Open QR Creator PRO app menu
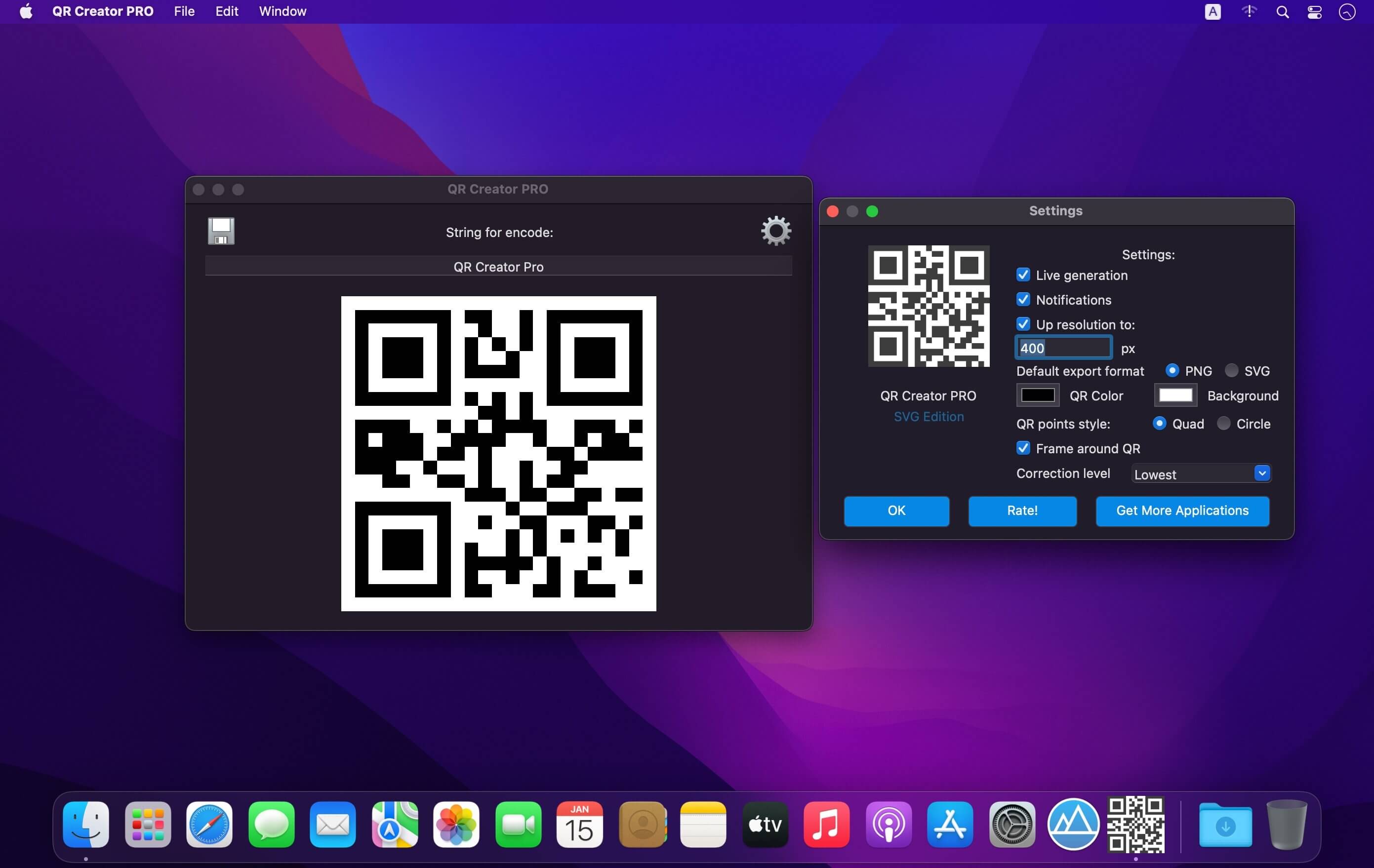The height and width of the screenshot is (868, 1374). pos(103,11)
